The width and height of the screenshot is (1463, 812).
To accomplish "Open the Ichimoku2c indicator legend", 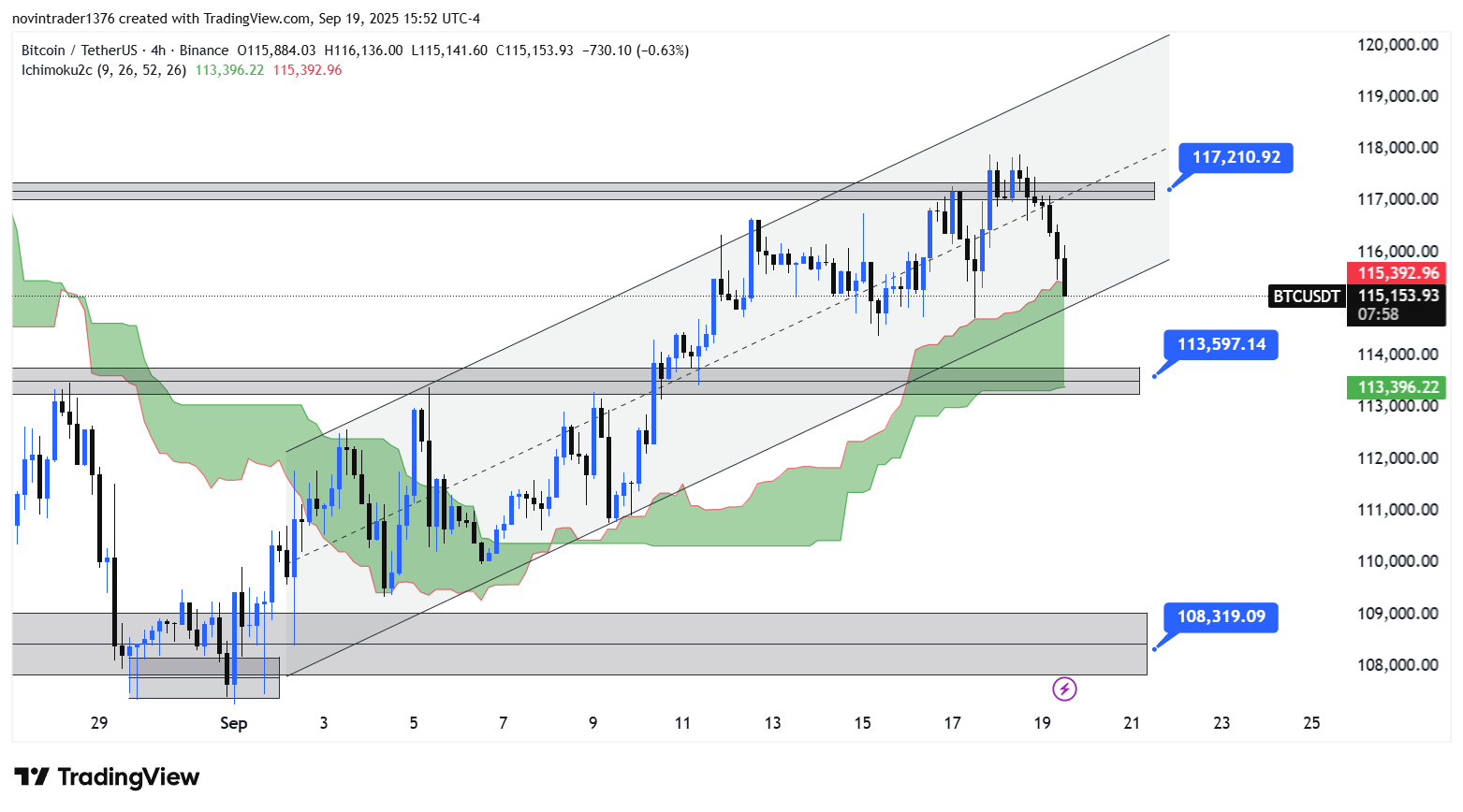I will pos(104,70).
